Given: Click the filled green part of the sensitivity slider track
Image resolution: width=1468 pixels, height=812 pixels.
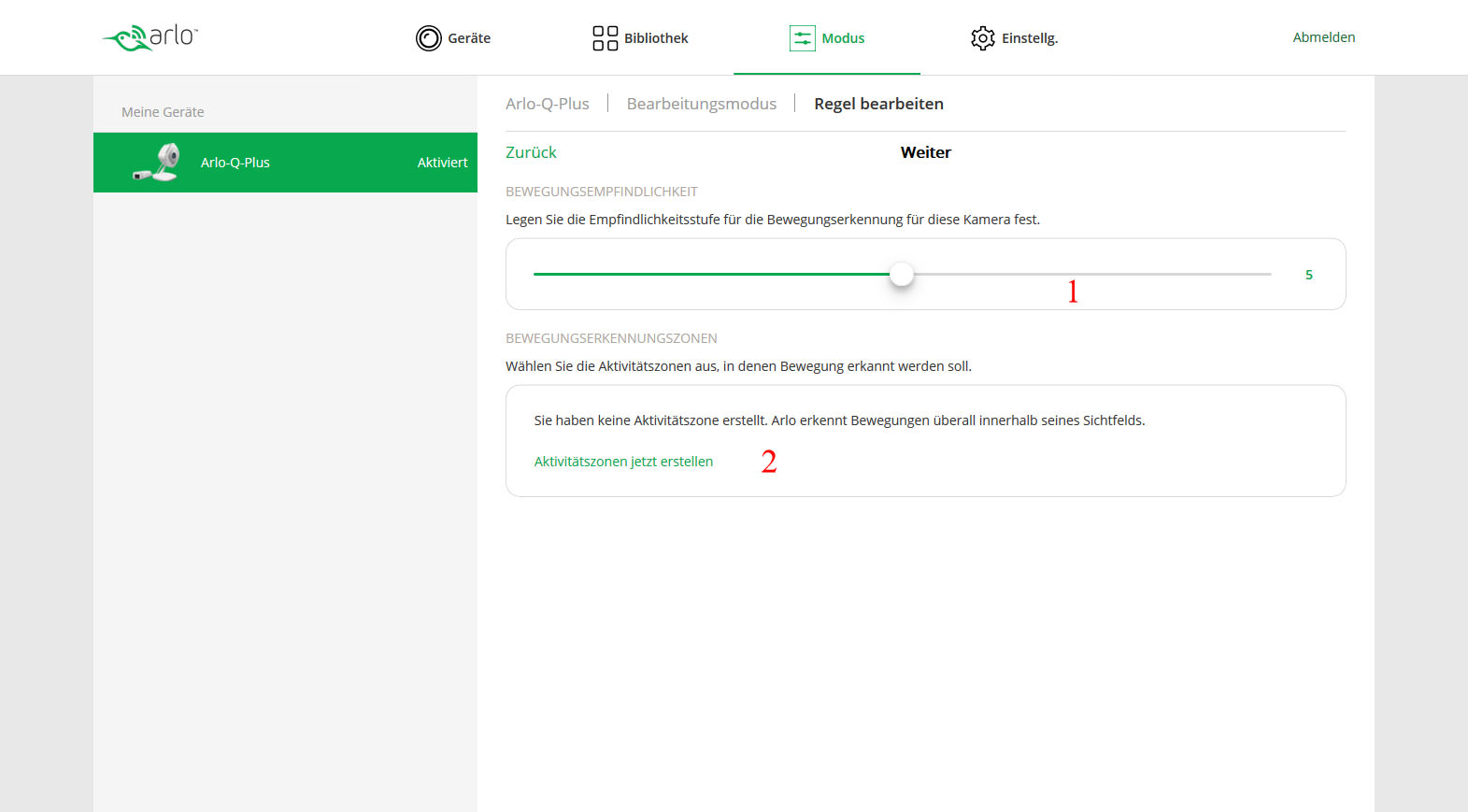Looking at the screenshot, I should coord(711,274).
